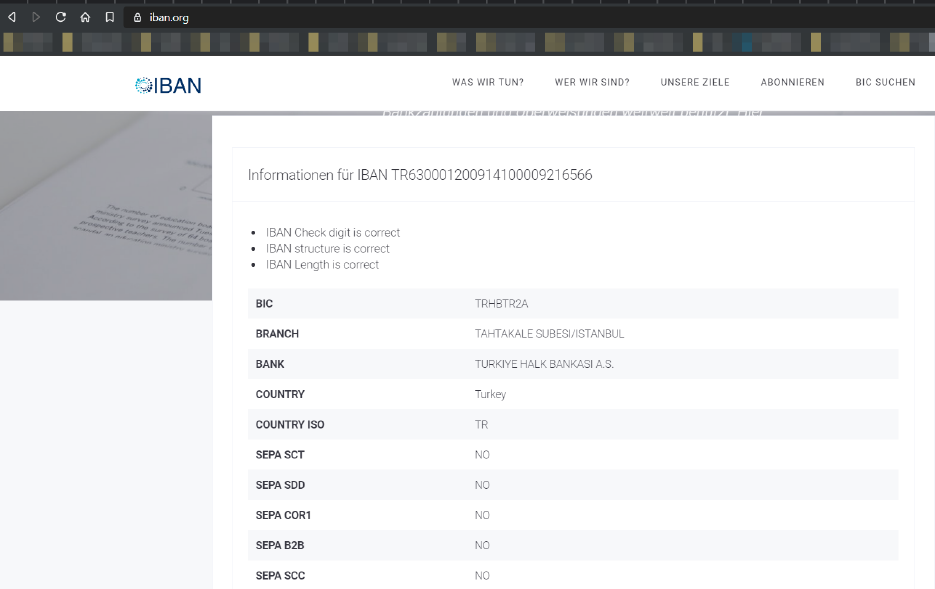Go back using the browser back arrow
Viewport: 935px width, 589px height.
coord(11,17)
